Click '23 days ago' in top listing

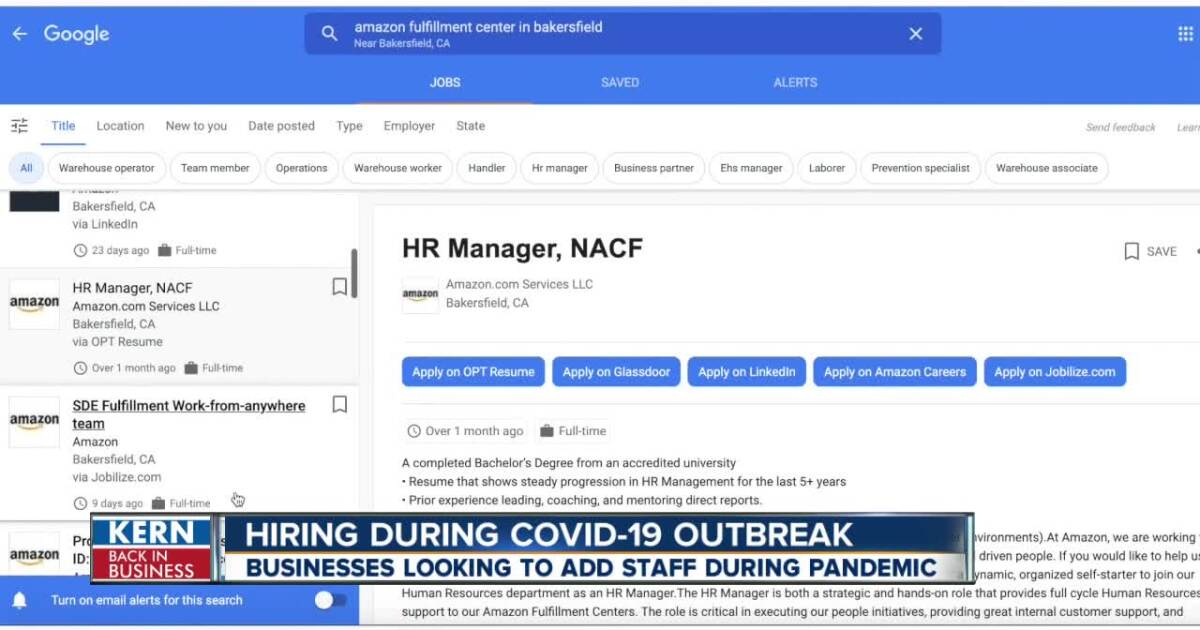click(x=111, y=250)
